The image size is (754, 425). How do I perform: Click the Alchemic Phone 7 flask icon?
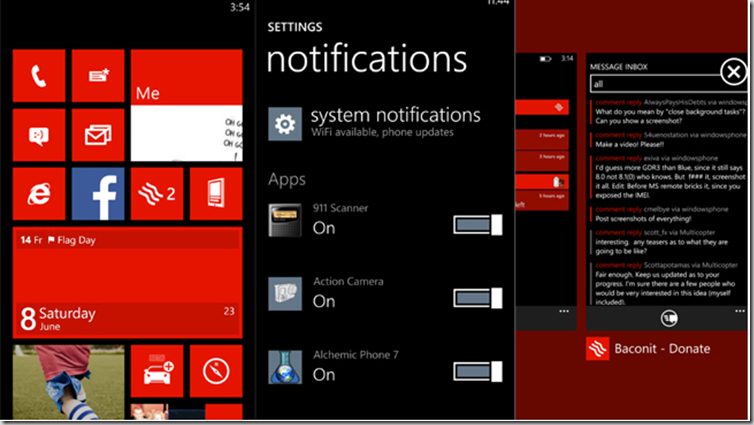click(285, 367)
